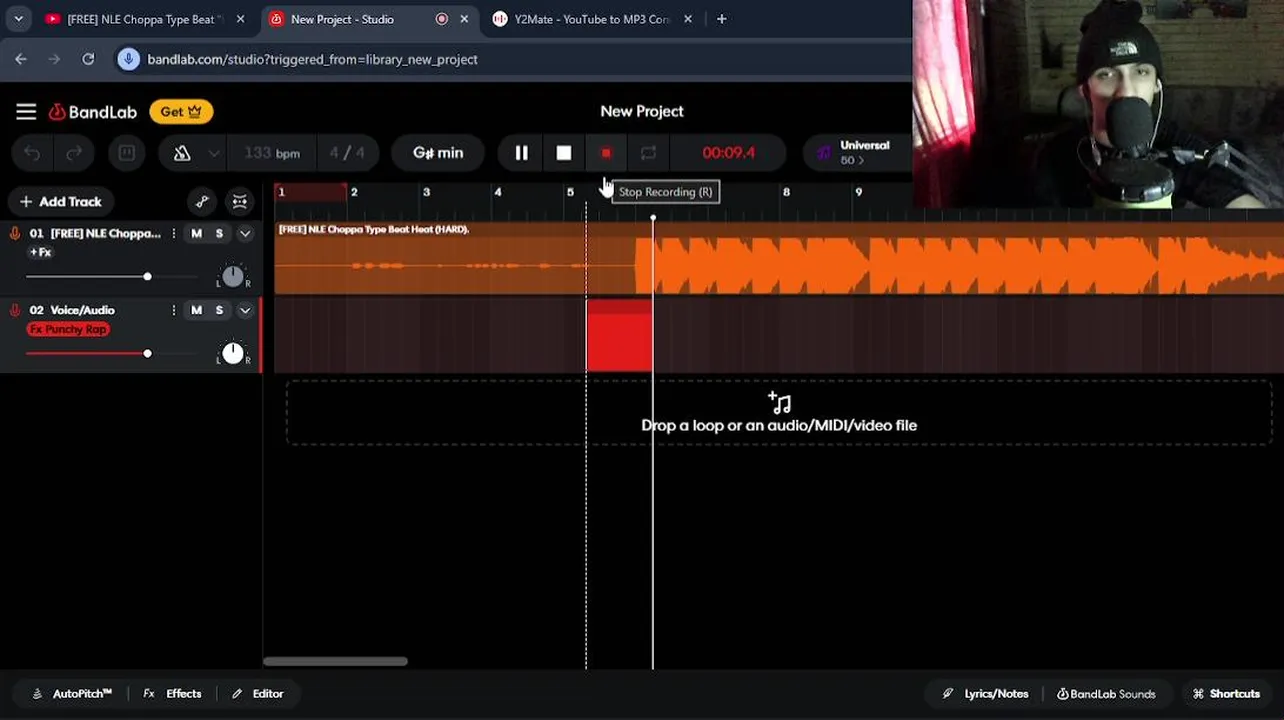
Task: Go back in browser
Action: click(21, 59)
